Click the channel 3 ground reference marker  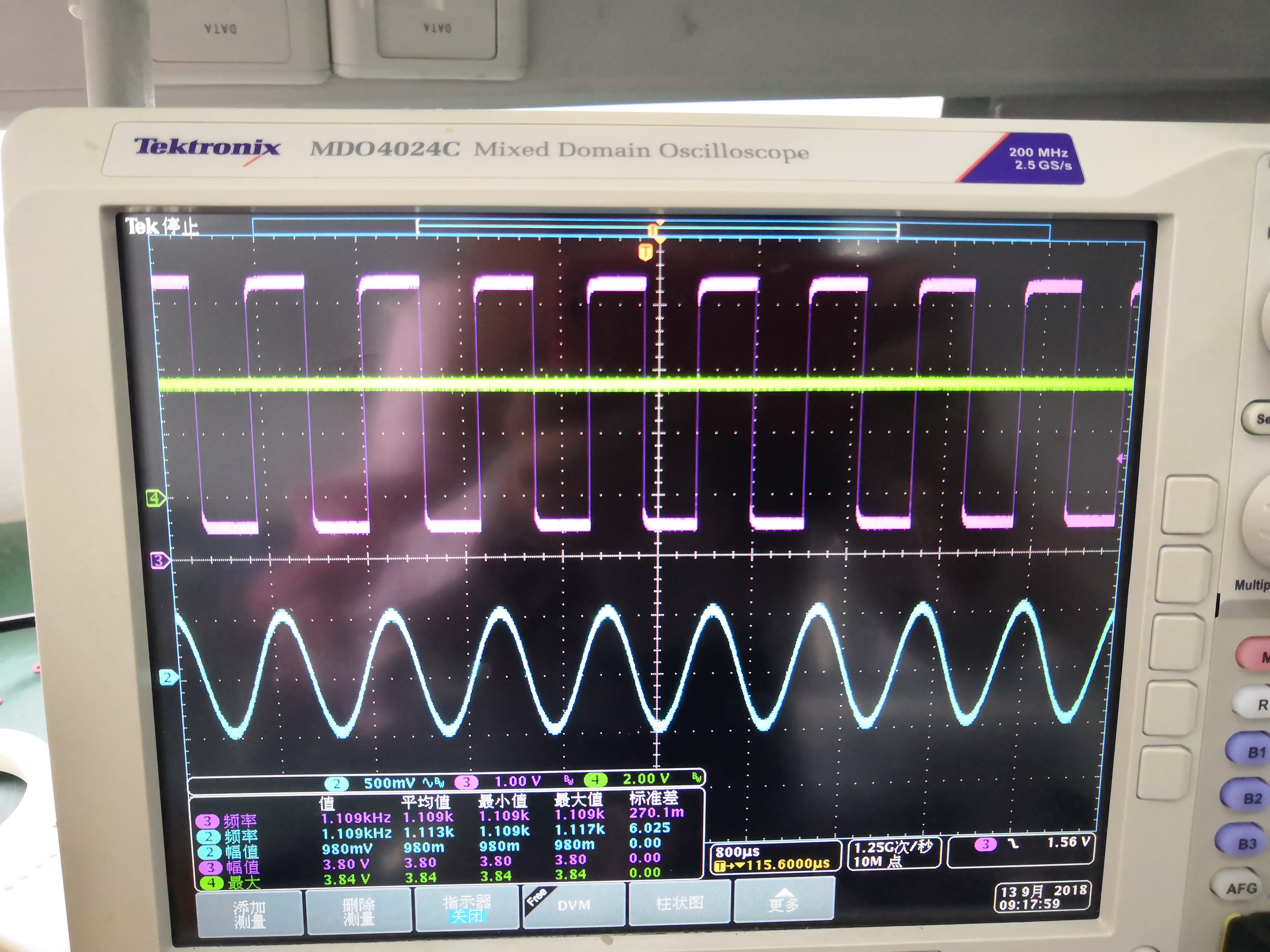(x=160, y=561)
